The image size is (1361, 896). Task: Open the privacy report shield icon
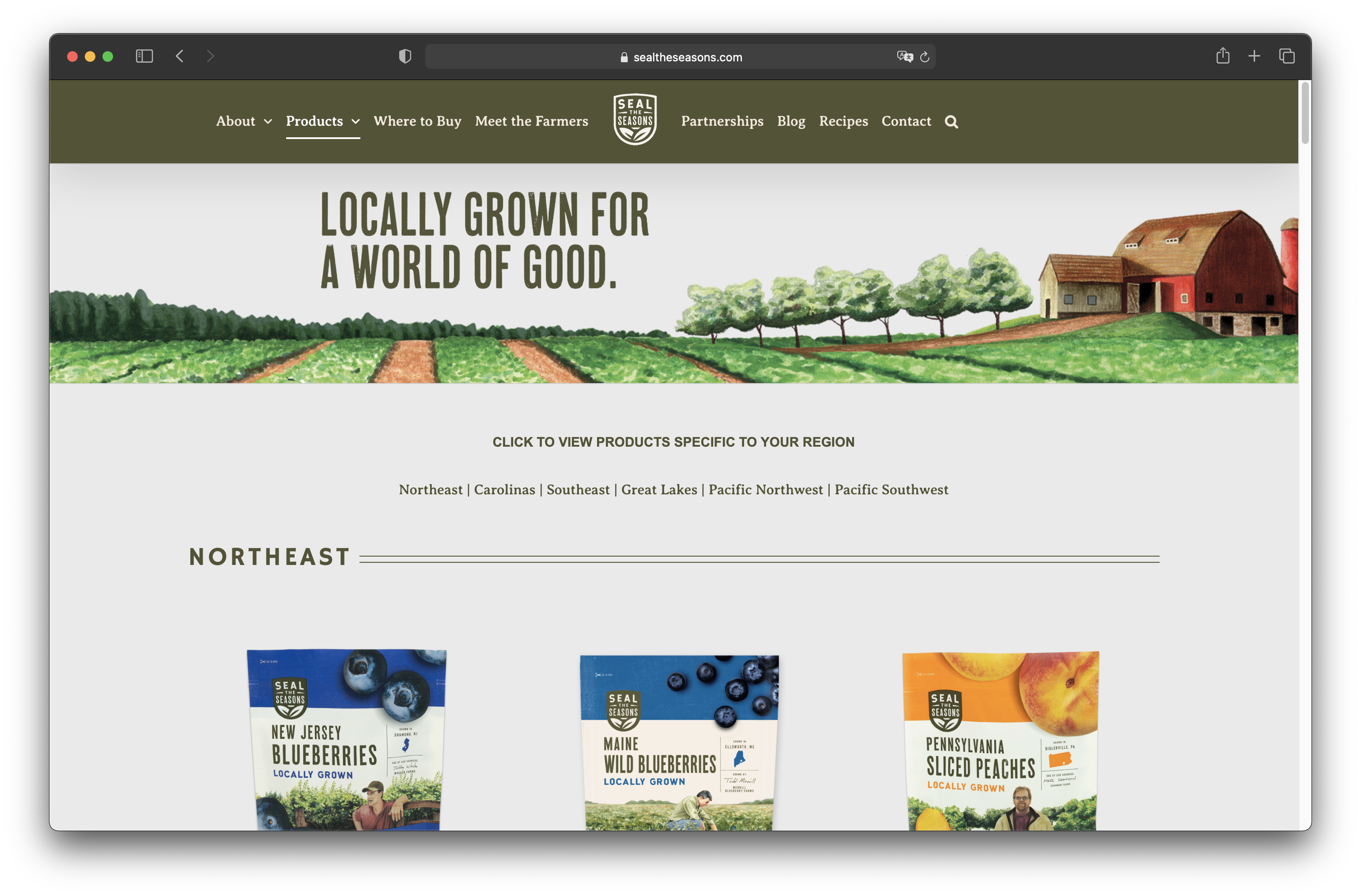[x=405, y=56]
